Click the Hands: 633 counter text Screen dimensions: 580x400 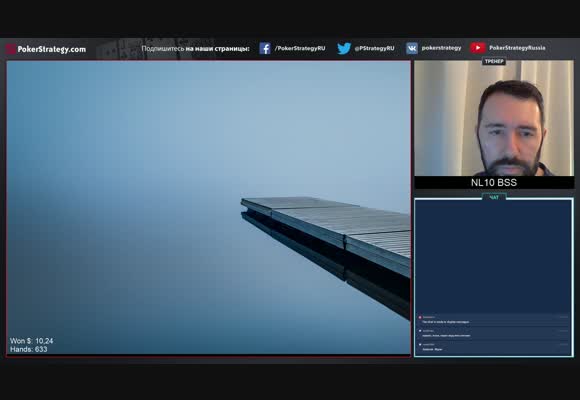(x=28, y=349)
